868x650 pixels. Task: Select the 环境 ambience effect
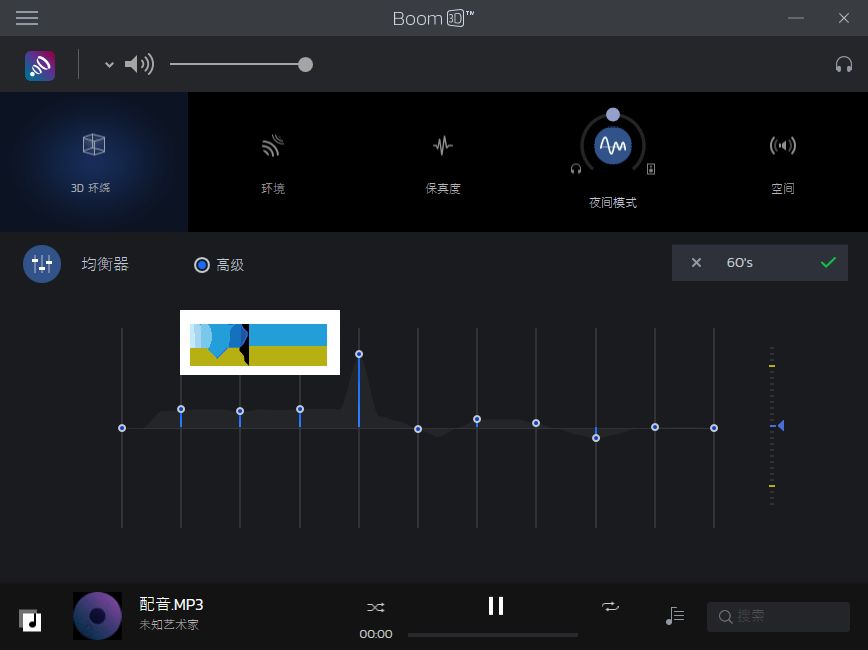point(273,163)
